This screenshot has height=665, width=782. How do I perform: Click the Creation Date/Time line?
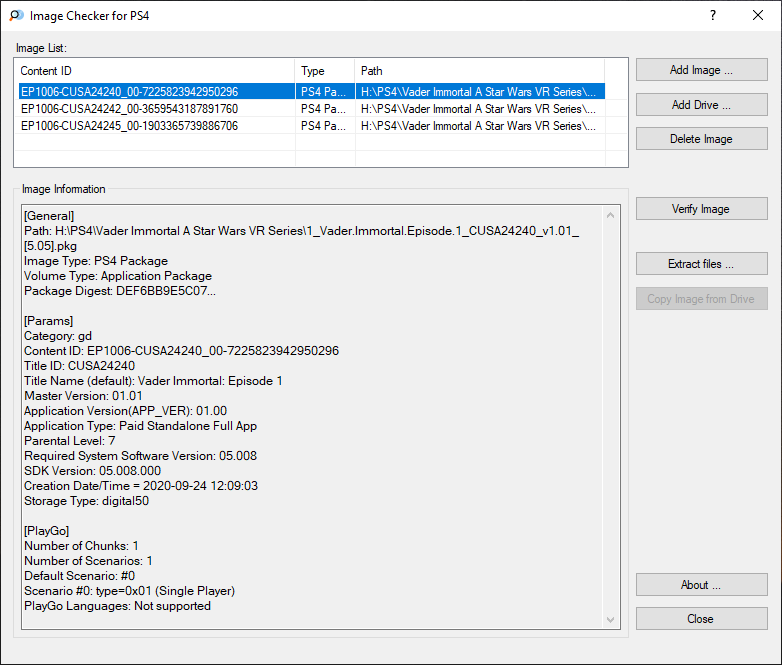141,485
